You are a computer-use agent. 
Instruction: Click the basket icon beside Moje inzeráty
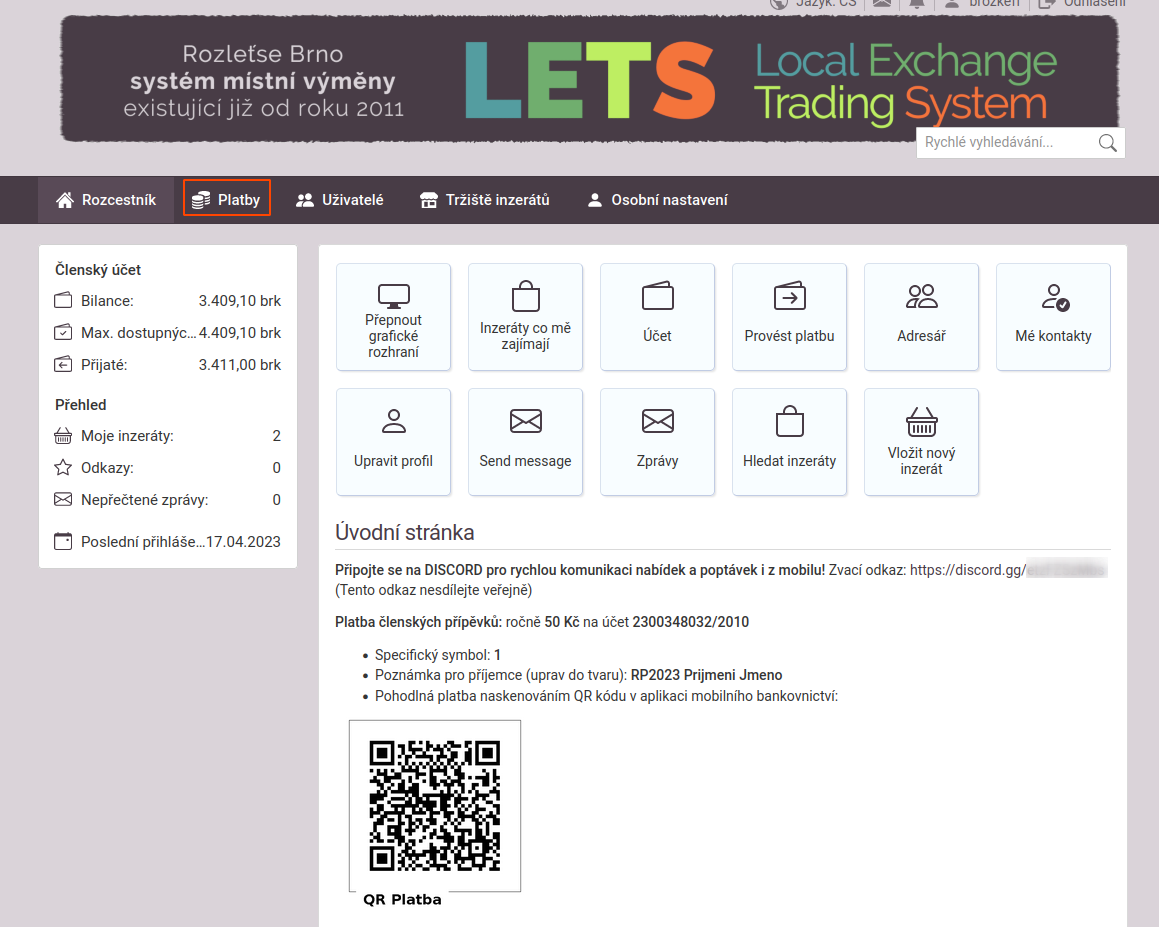point(63,435)
